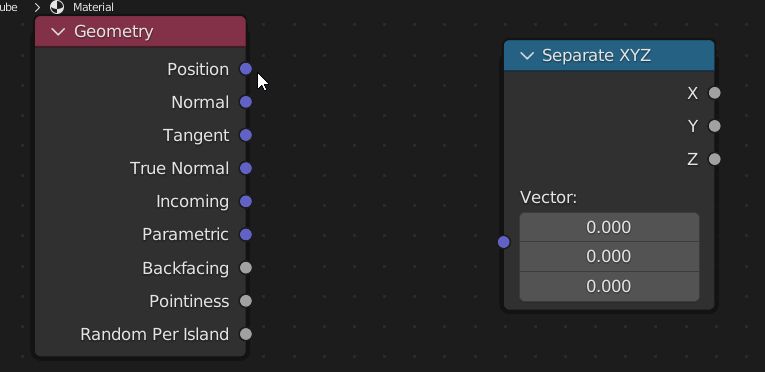765x372 pixels.
Task: Click the X output socket
Action: click(x=714, y=93)
